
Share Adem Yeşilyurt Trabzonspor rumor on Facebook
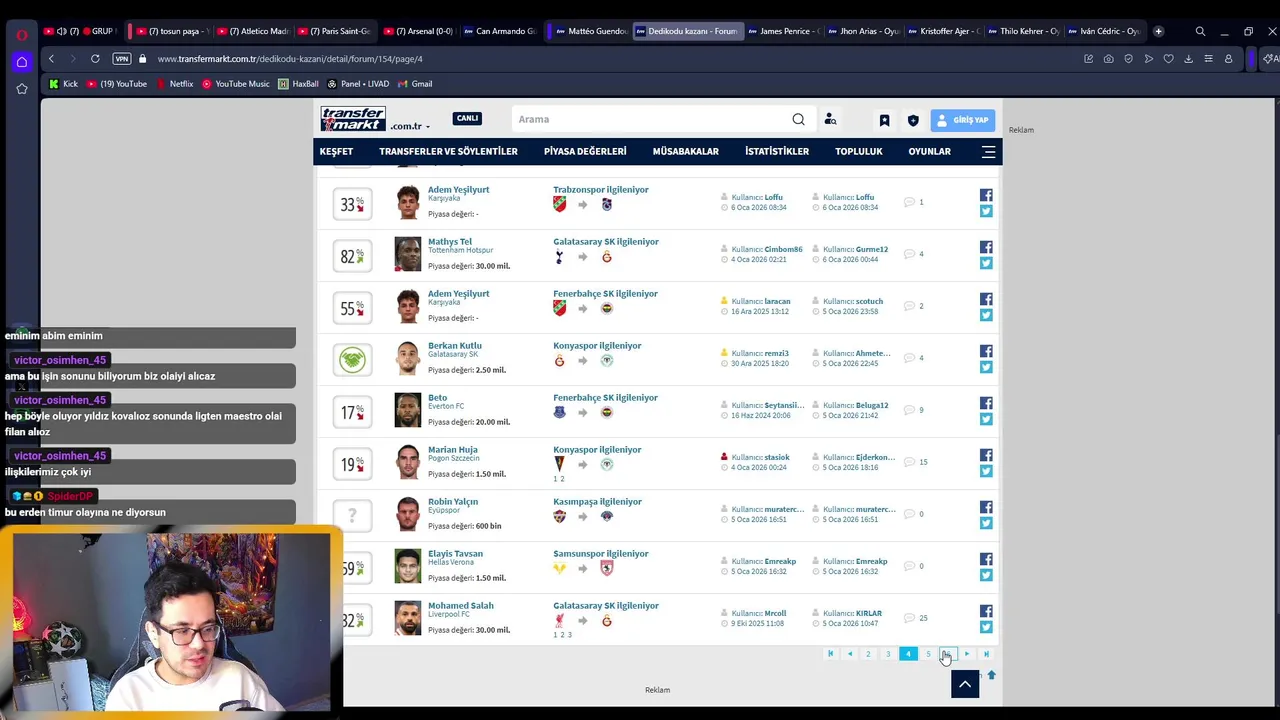point(986,195)
